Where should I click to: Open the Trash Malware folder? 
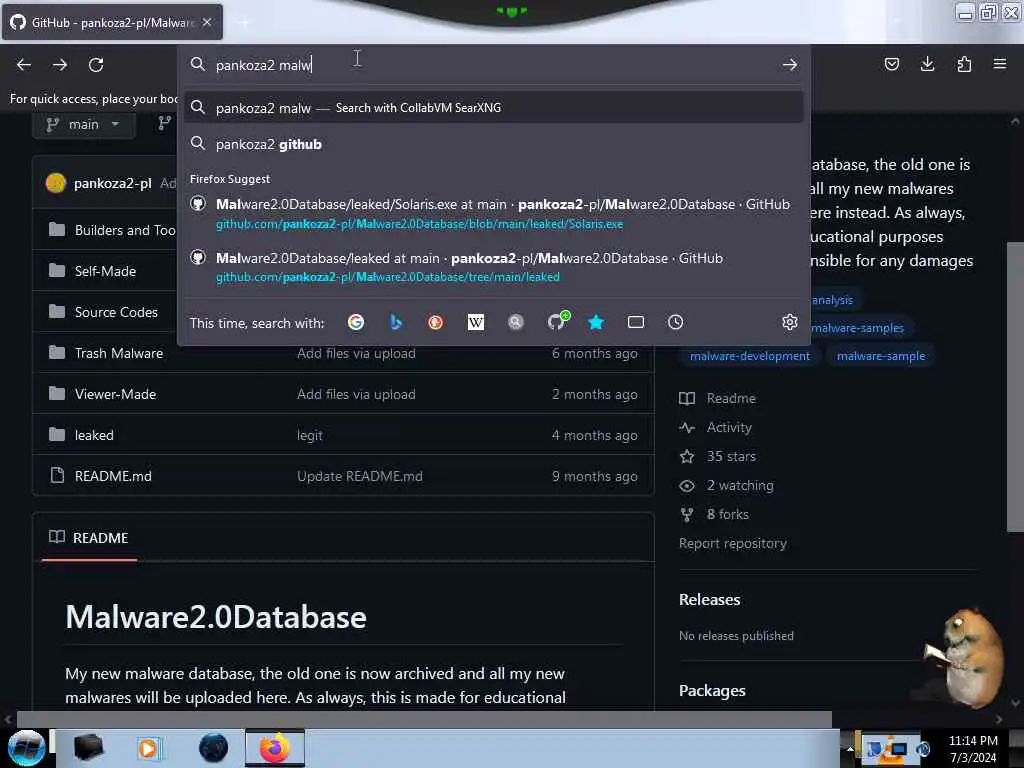pyautogui.click(x=119, y=353)
